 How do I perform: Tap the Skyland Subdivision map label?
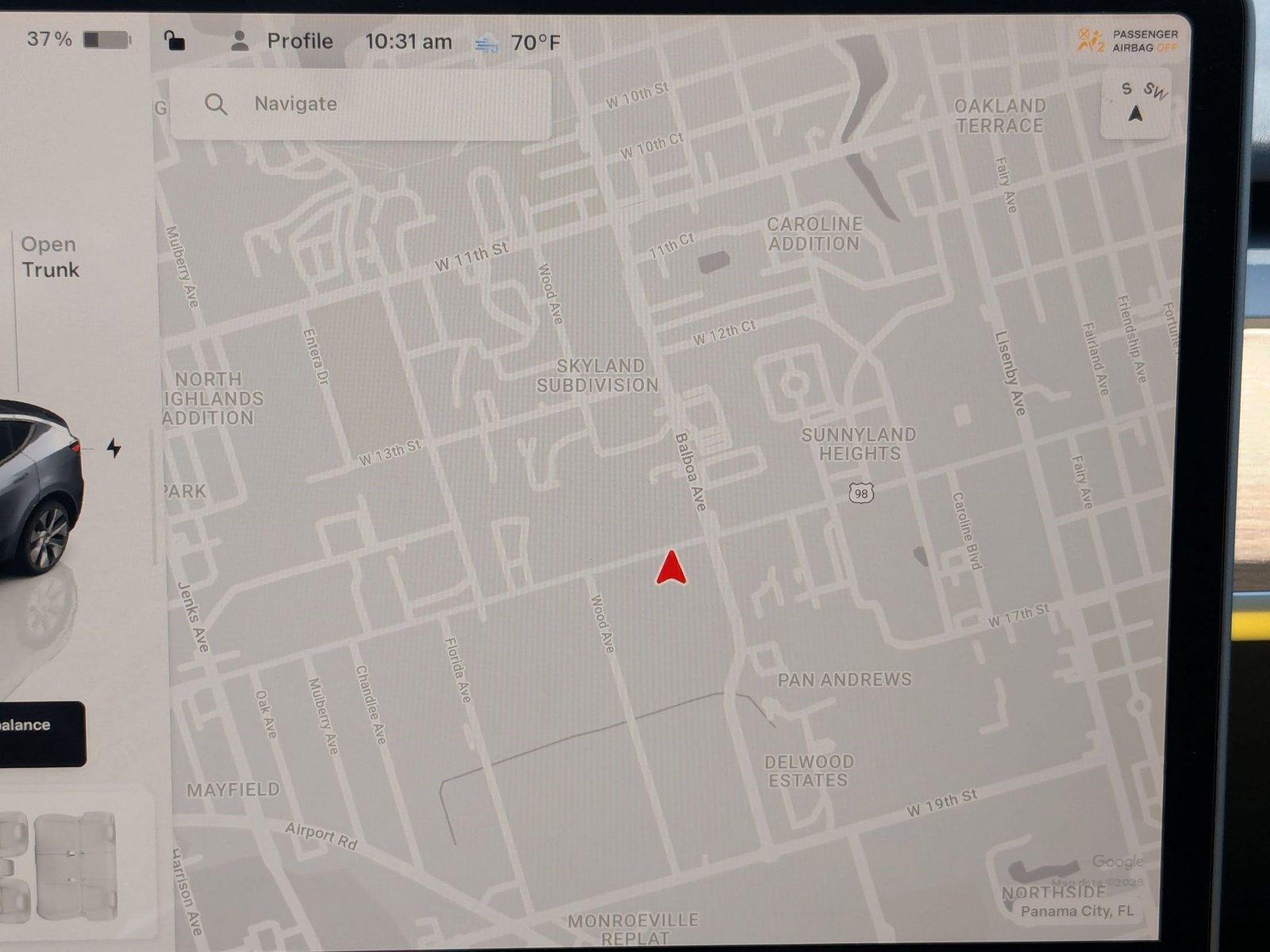[x=598, y=375]
